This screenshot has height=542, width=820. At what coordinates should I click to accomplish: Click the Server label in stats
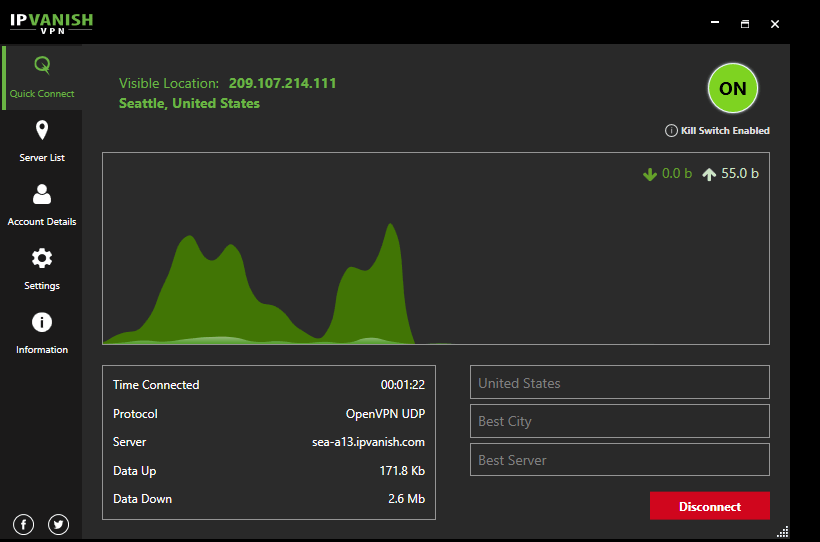click(x=129, y=442)
